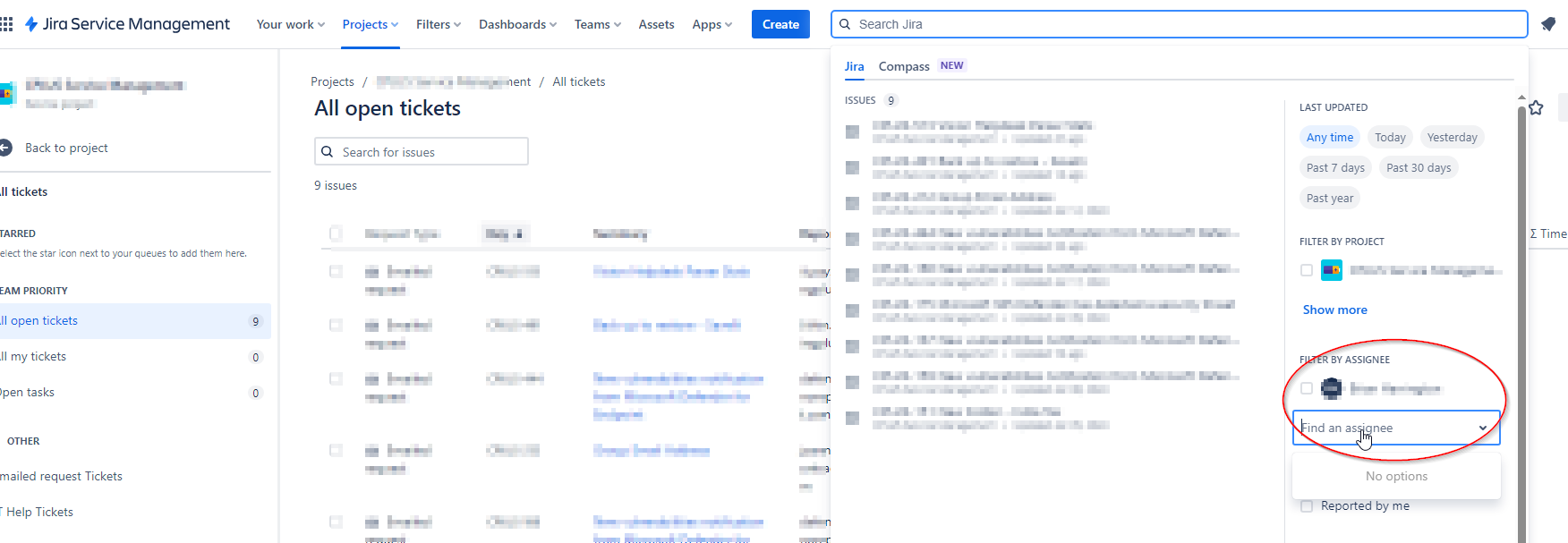Viewport: 1568px width, 543px height.
Task: Filter last updated by Past year
Action: [1330, 198]
